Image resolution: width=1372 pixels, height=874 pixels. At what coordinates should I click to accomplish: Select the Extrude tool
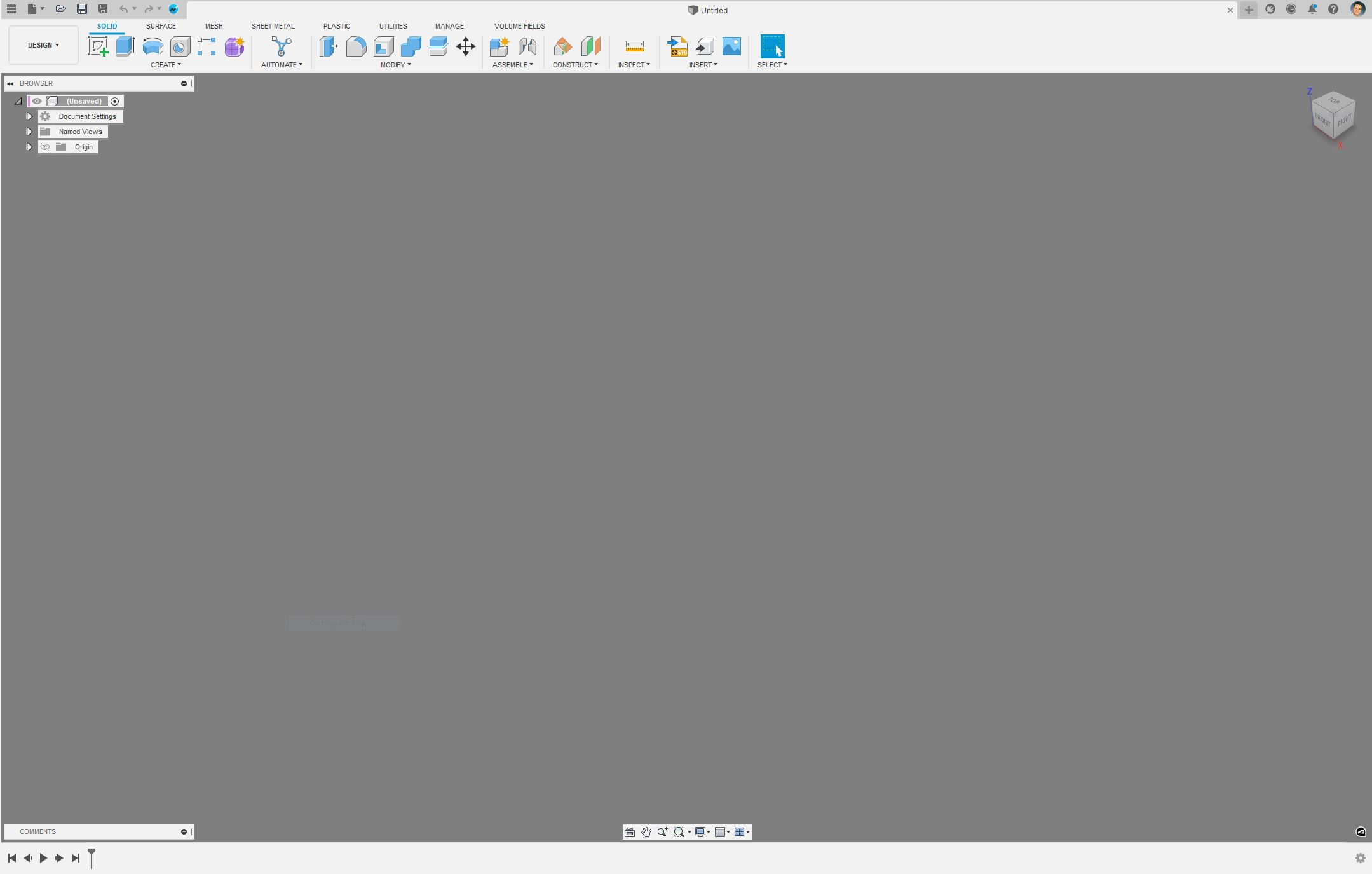click(125, 46)
